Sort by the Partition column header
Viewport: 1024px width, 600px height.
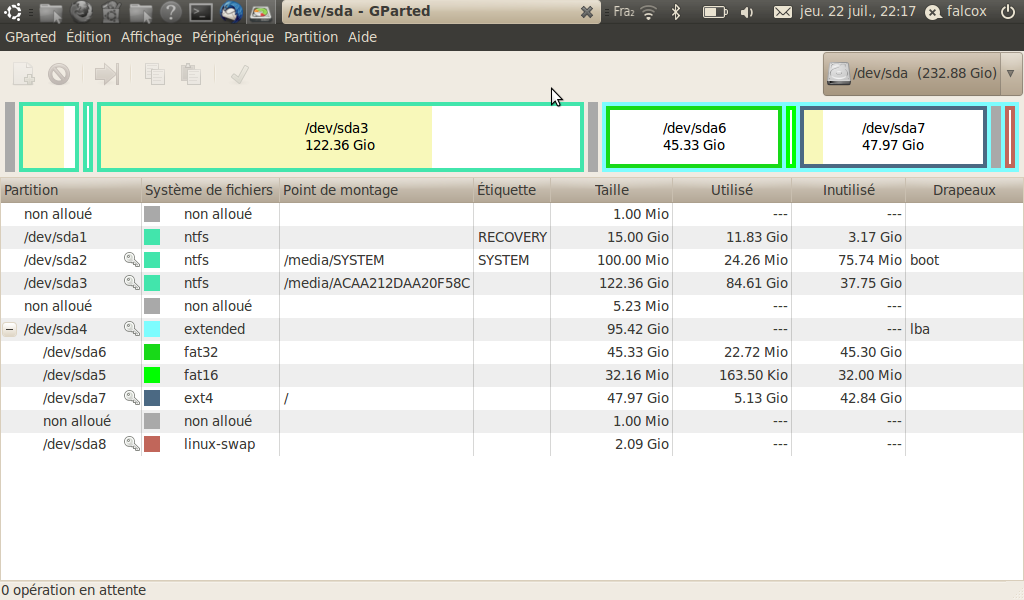click(71, 190)
